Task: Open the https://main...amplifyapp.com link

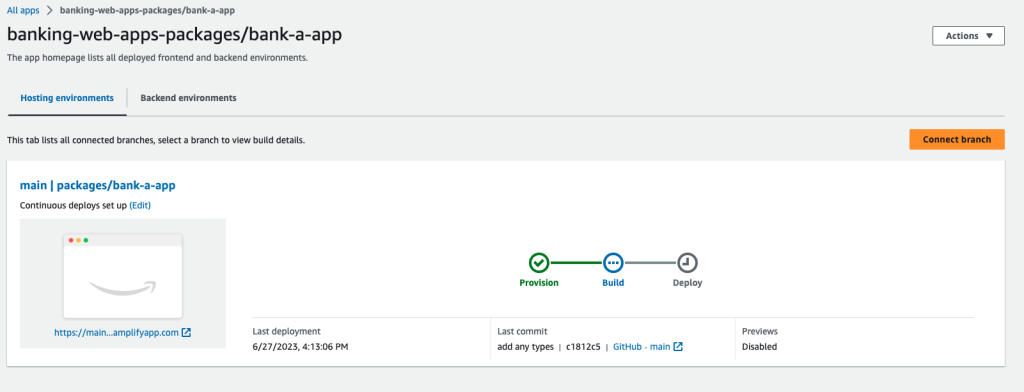Action: click(116, 333)
